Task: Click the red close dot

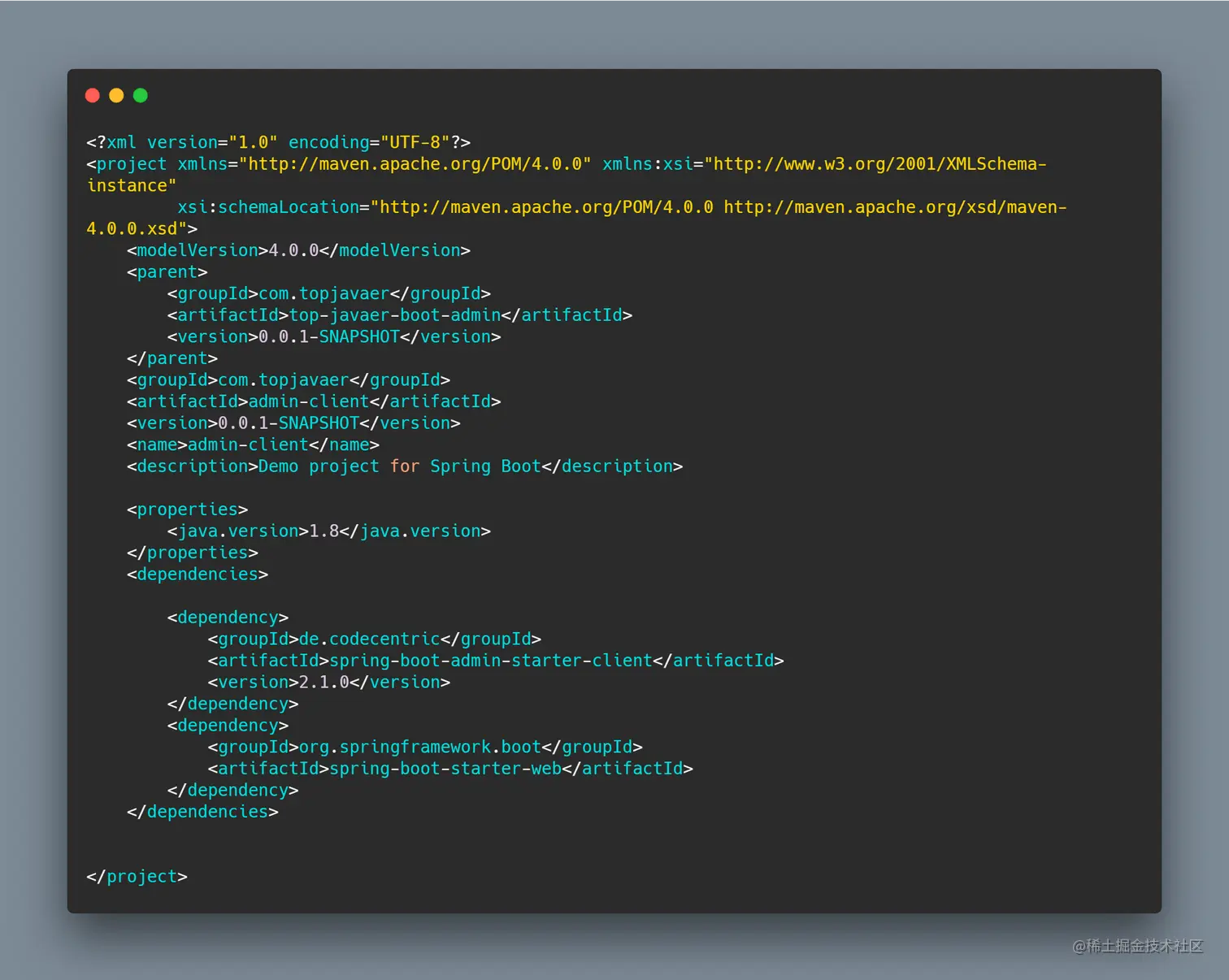Action: pos(93,96)
